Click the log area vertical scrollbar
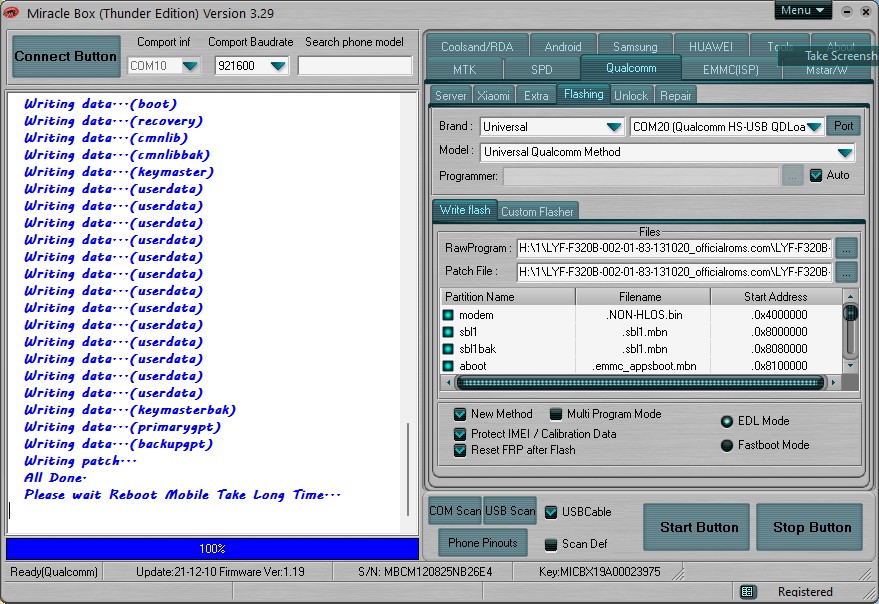The width and height of the screenshot is (879, 604). (408, 469)
